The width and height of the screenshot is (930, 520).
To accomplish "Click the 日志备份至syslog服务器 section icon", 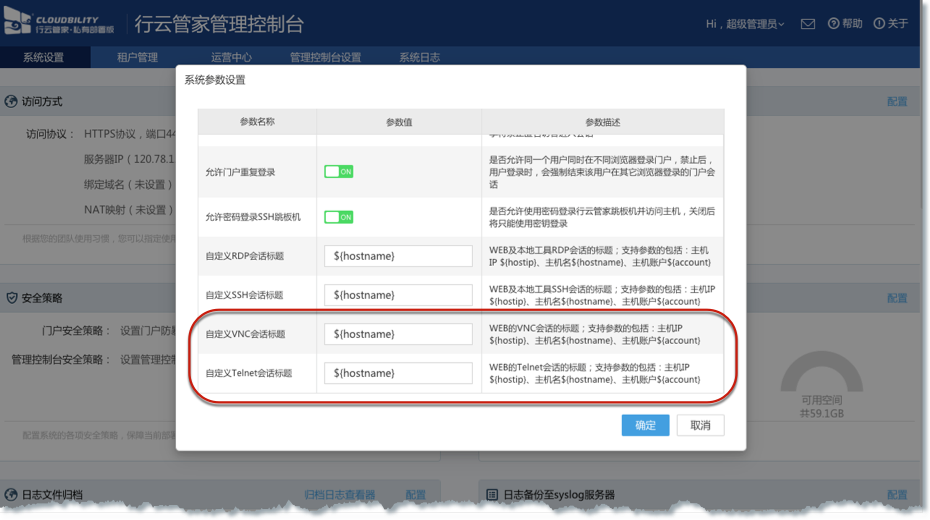I will click(492, 495).
